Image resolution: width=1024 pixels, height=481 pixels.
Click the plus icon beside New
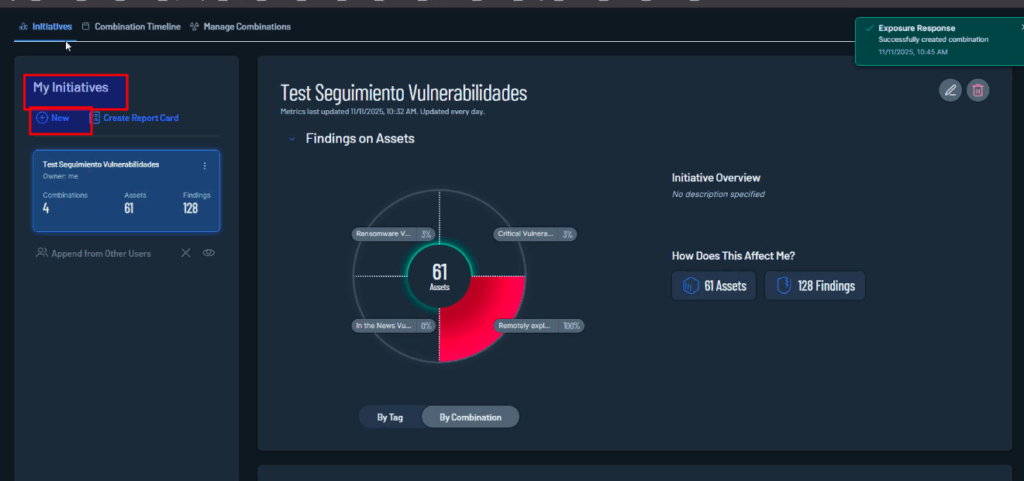click(42, 118)
